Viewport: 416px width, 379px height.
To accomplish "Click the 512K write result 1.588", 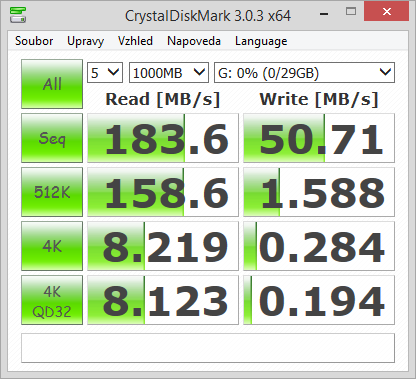I will click(319, 192).
